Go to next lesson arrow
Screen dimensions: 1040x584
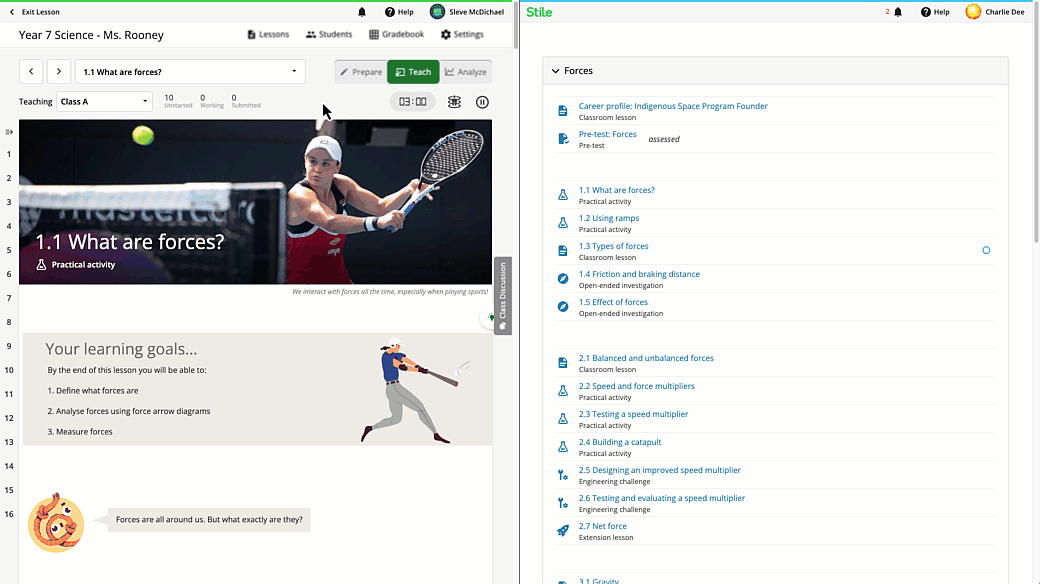58,72
